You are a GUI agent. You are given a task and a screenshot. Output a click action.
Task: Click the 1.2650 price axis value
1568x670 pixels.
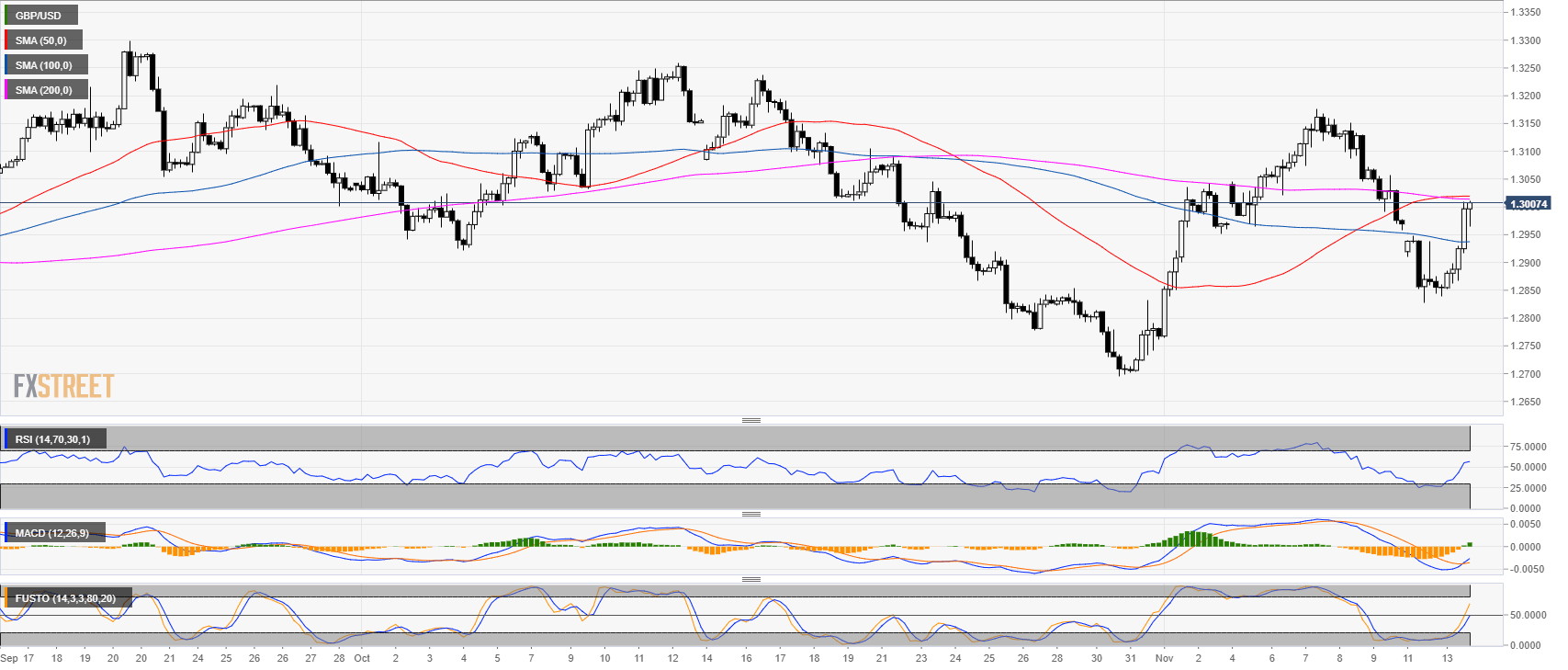pyautogui.click(x=1525, y=402)
